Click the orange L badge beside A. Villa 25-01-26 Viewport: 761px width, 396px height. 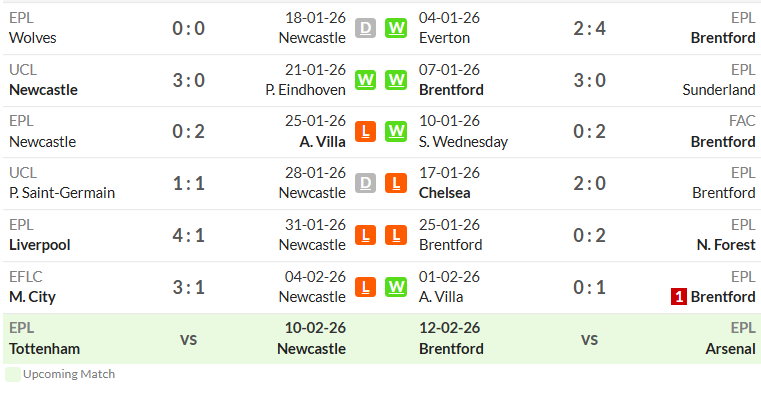pos(365,132)
